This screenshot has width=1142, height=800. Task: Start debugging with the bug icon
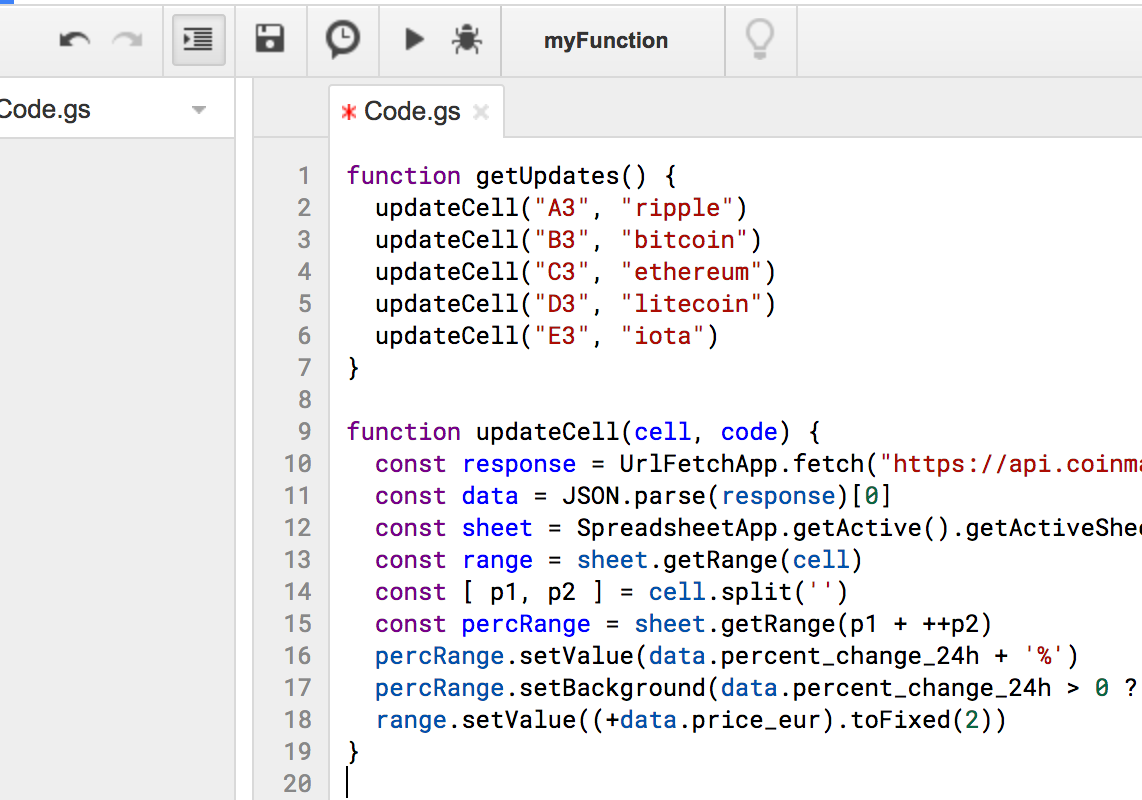coord(466,40)
